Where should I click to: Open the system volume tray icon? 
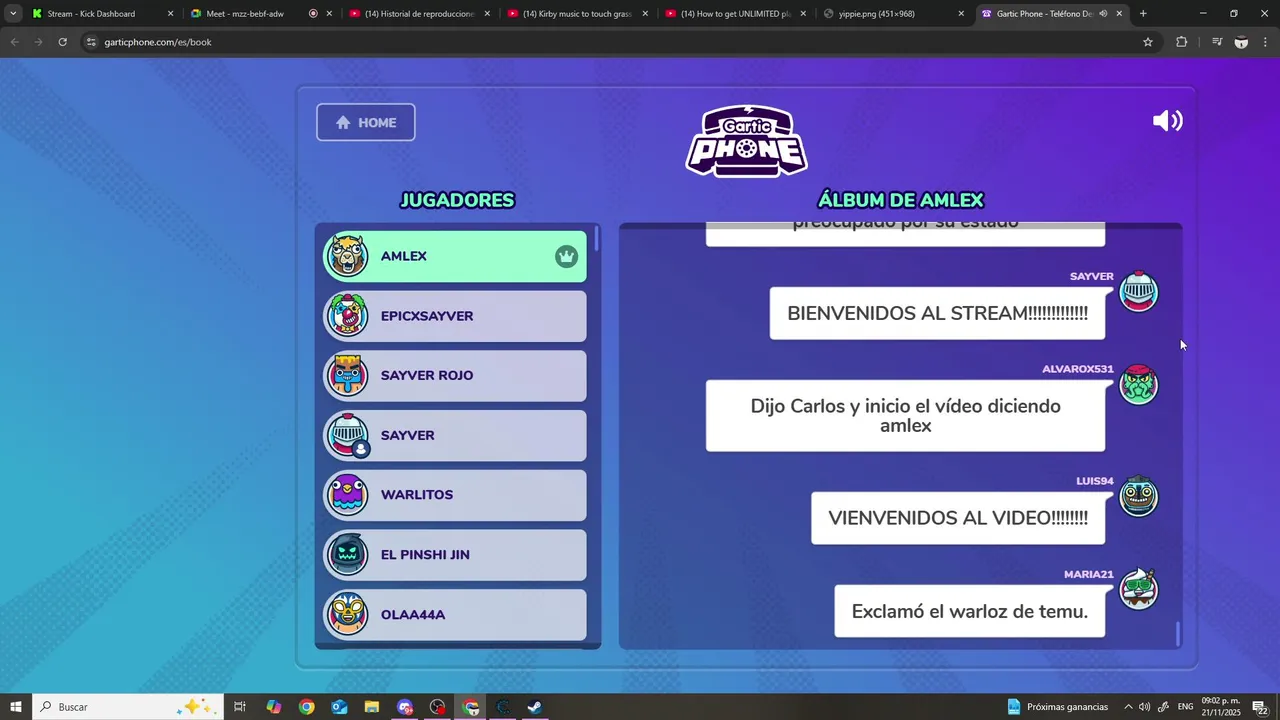(x=1145, y=707)
